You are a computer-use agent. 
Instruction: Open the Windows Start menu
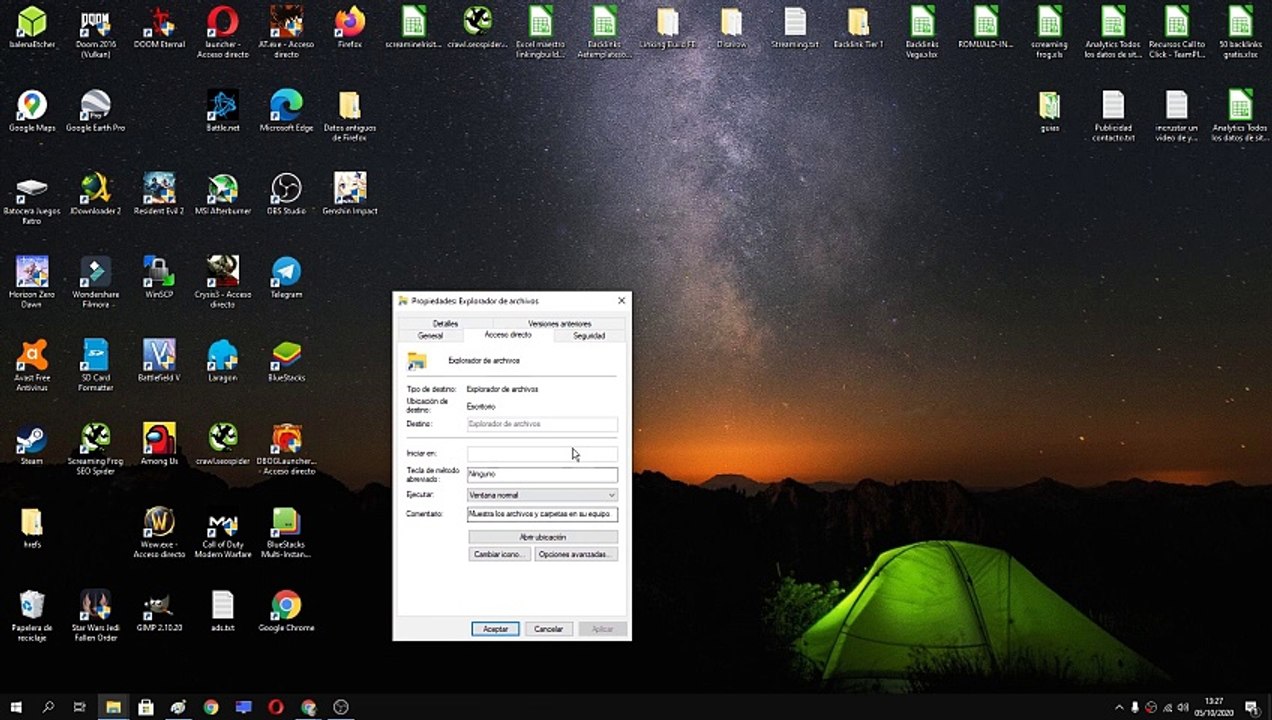pyautogui.click(x=16, y=707)
